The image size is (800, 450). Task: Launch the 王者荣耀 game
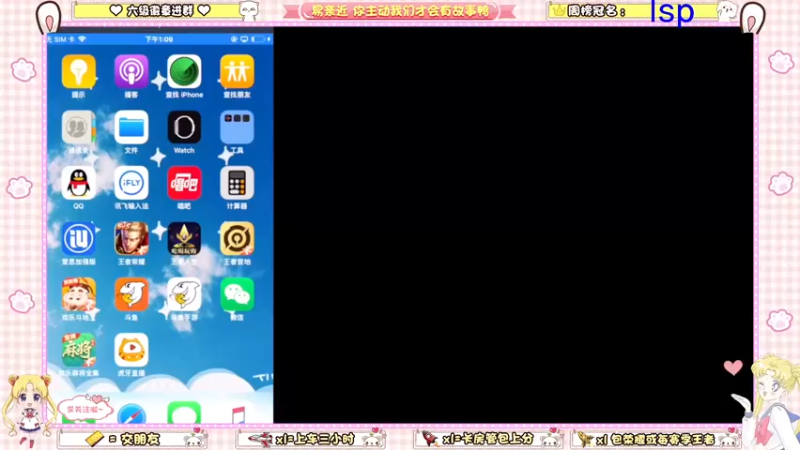pos(131,239)
